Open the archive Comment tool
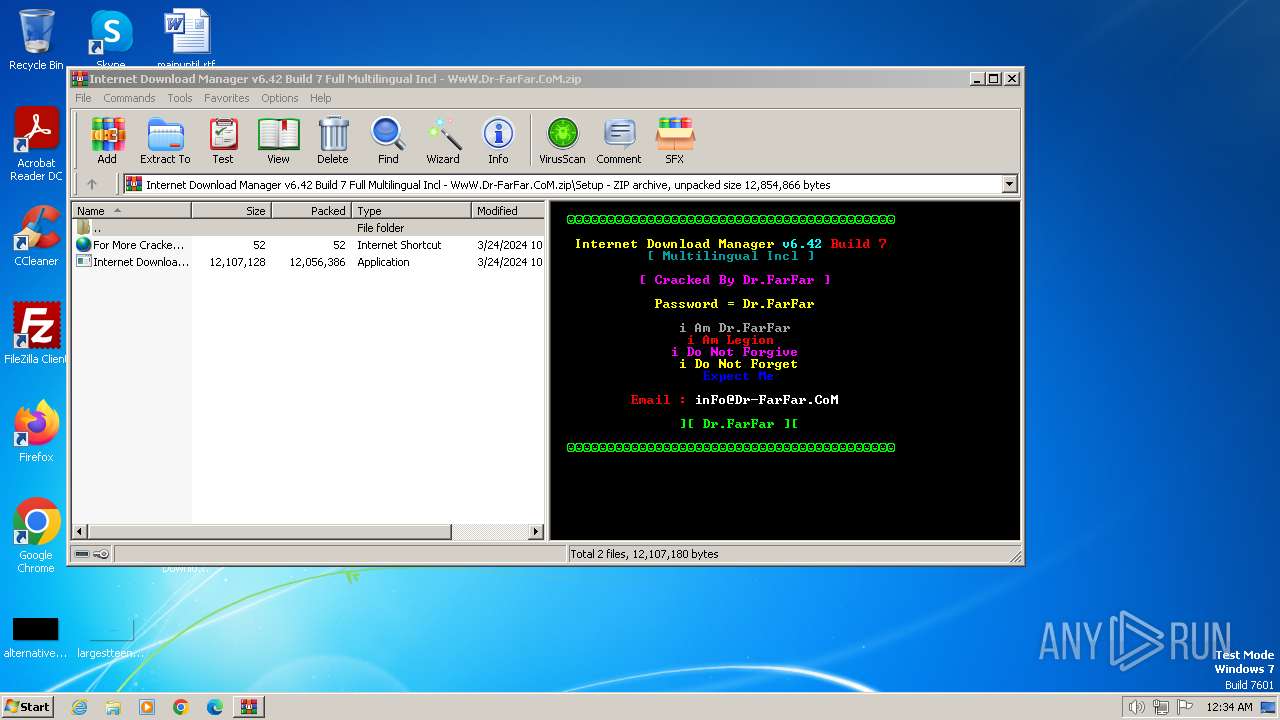 pos(619,141)
